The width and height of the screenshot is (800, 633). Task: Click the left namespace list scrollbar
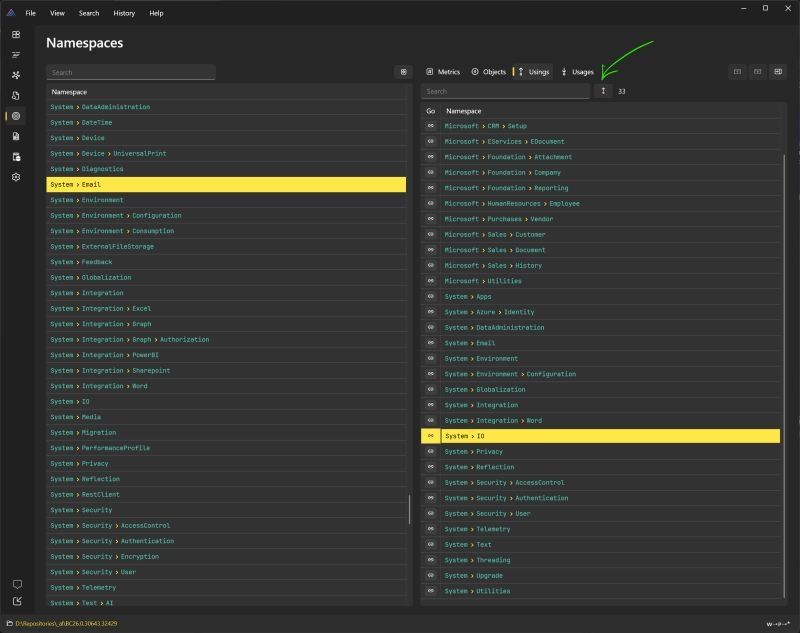coord(409,509)
